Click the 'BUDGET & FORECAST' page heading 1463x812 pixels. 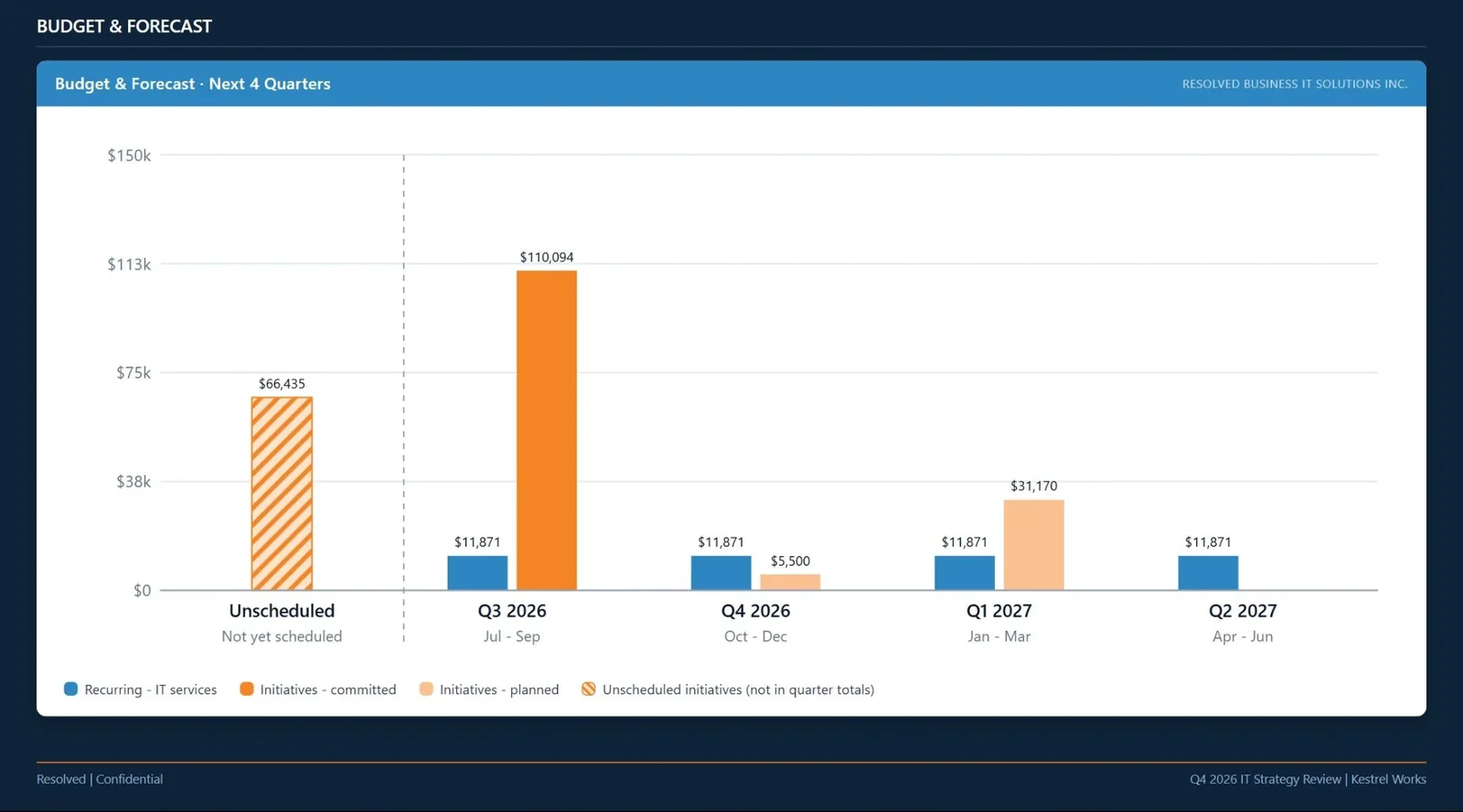124,27
